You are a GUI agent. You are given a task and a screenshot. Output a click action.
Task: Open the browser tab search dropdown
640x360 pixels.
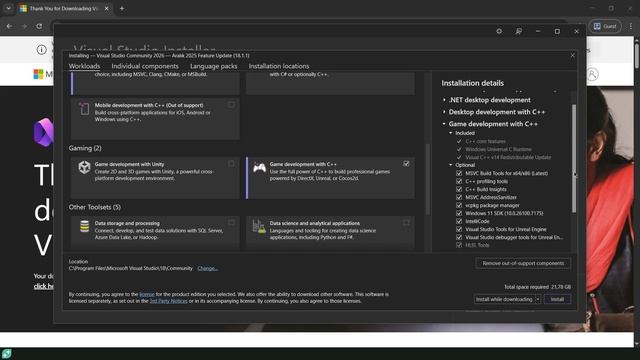[x=8, y=8]
